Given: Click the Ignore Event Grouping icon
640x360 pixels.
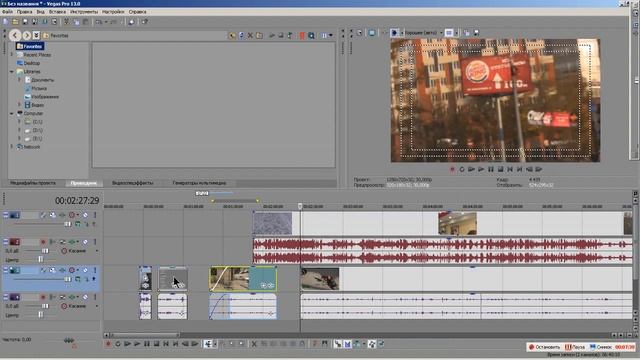Looking at the screenshot, I should tap(382, 344).
